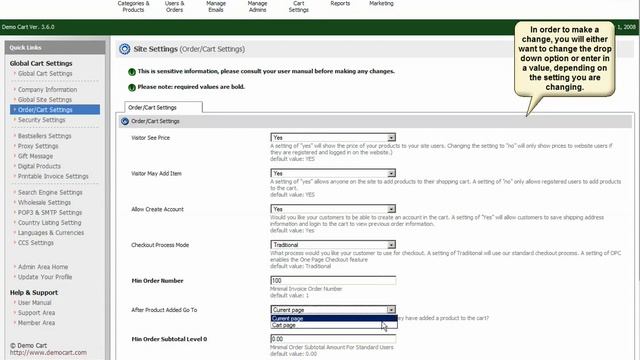The height and width of the screenshot is (360, 640).
Task: Select the Order/Cart Settings tab
Action: click(163, 107)
